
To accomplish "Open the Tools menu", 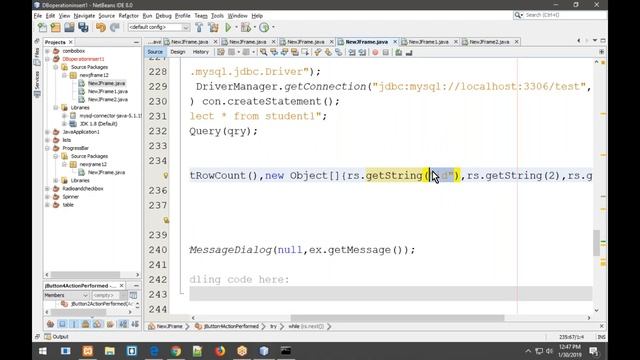I will [217, 16].
